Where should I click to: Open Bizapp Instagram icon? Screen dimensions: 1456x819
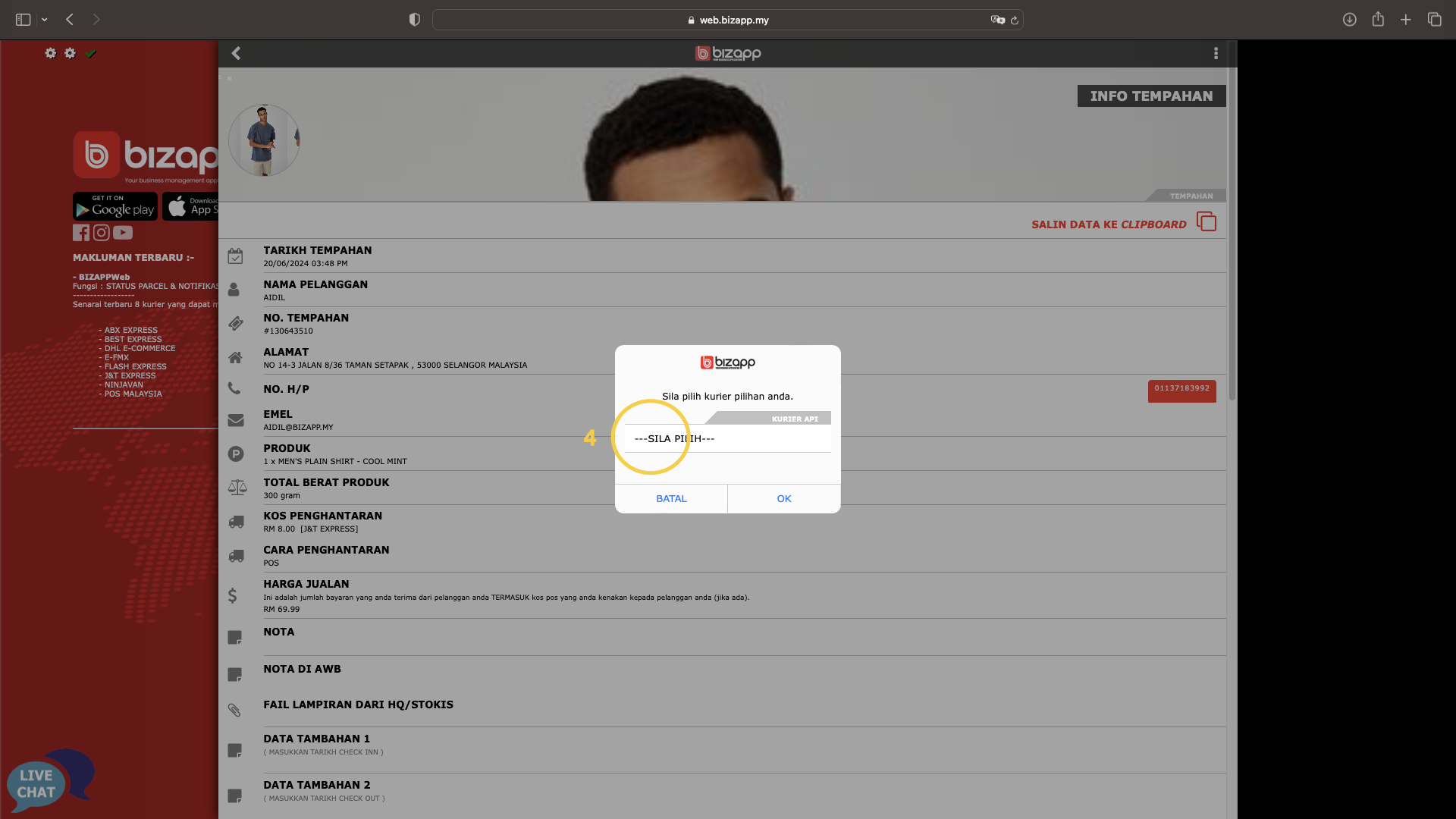coord(102,233)
